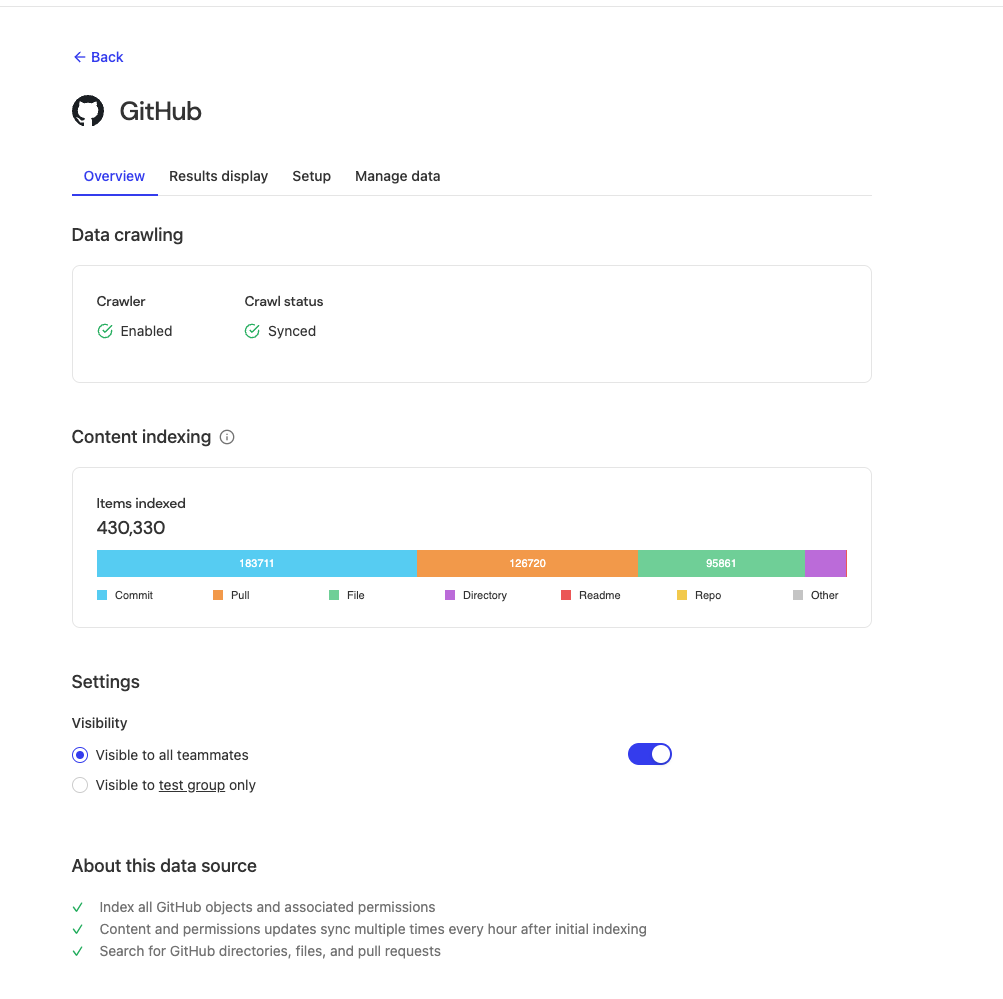This screenshot has height=999, width=1003.
Task: Click the File legend color square
Action: [x=334, y=595]
